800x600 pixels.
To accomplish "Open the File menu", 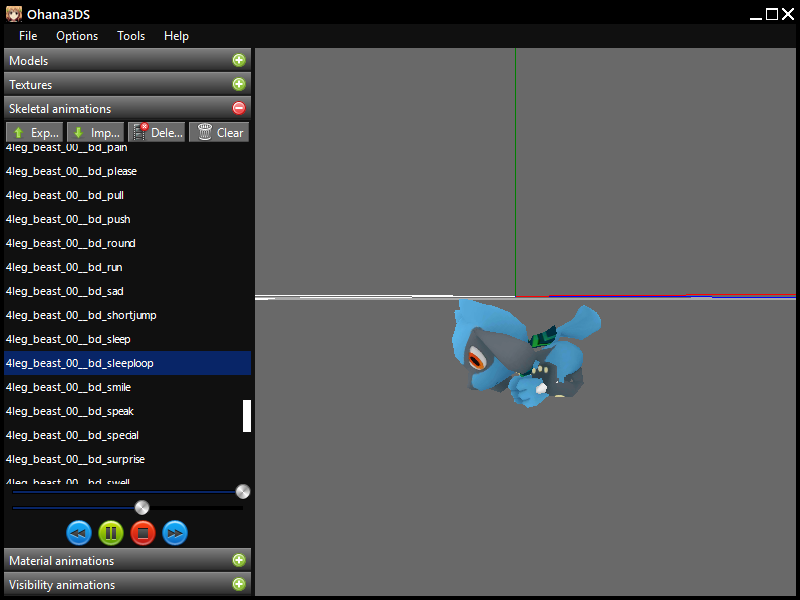I will [28, 36].
